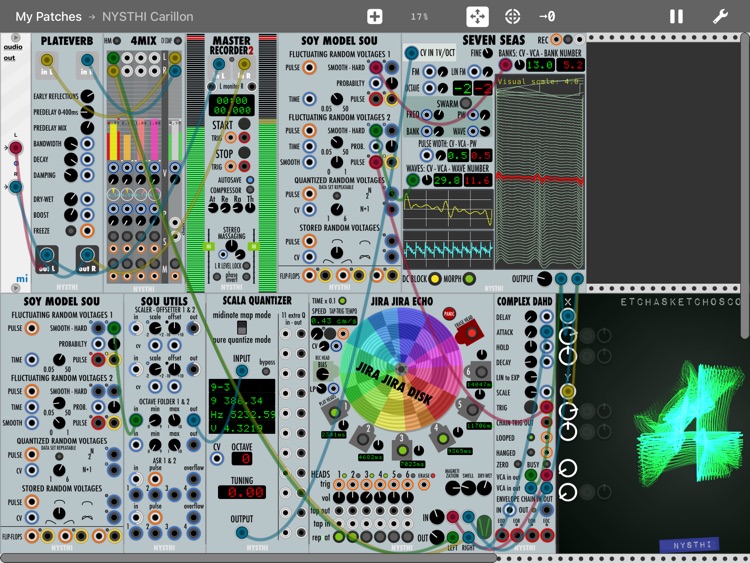Click the EARLY REFLECTIONS knob on Plateverb
Viewport: 750px width, 563px height.
87,96
